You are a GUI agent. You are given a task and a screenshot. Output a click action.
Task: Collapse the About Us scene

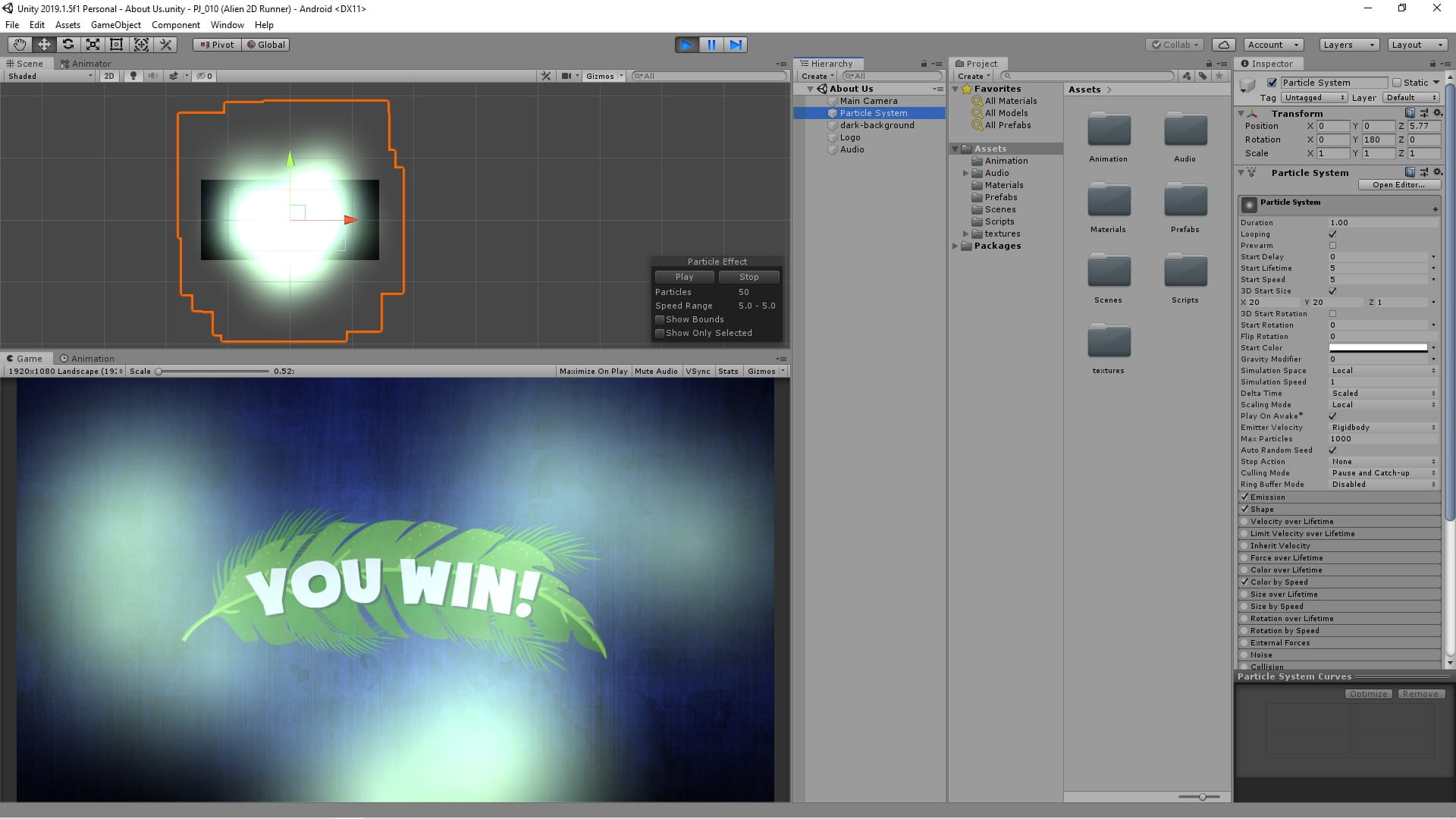click(810, 89)
